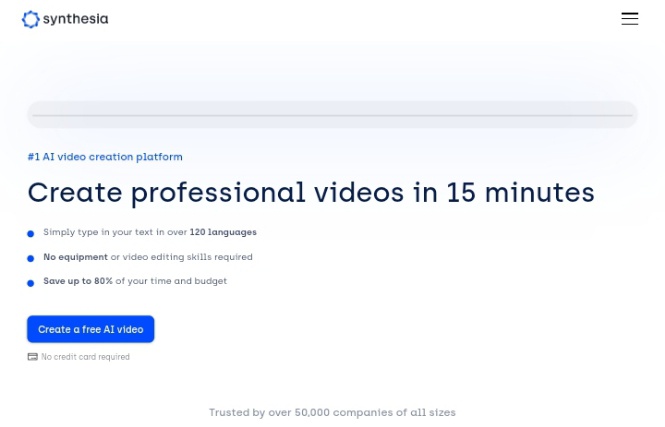The image size is (665, 427).
Task: Click the Save up to 80% bullet text
Action: [x=135, y=281]
